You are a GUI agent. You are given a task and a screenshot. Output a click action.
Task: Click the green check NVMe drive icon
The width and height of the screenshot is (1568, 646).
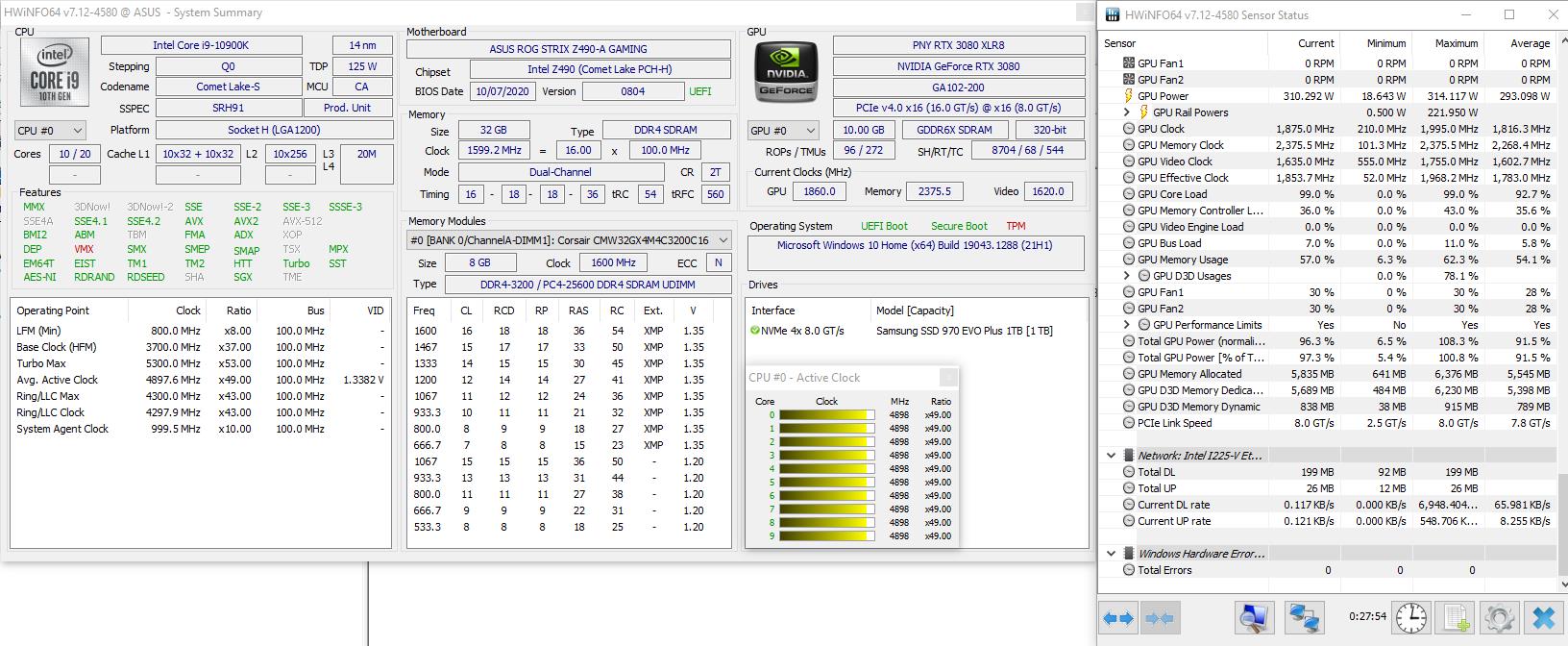[x=755, y=331]
